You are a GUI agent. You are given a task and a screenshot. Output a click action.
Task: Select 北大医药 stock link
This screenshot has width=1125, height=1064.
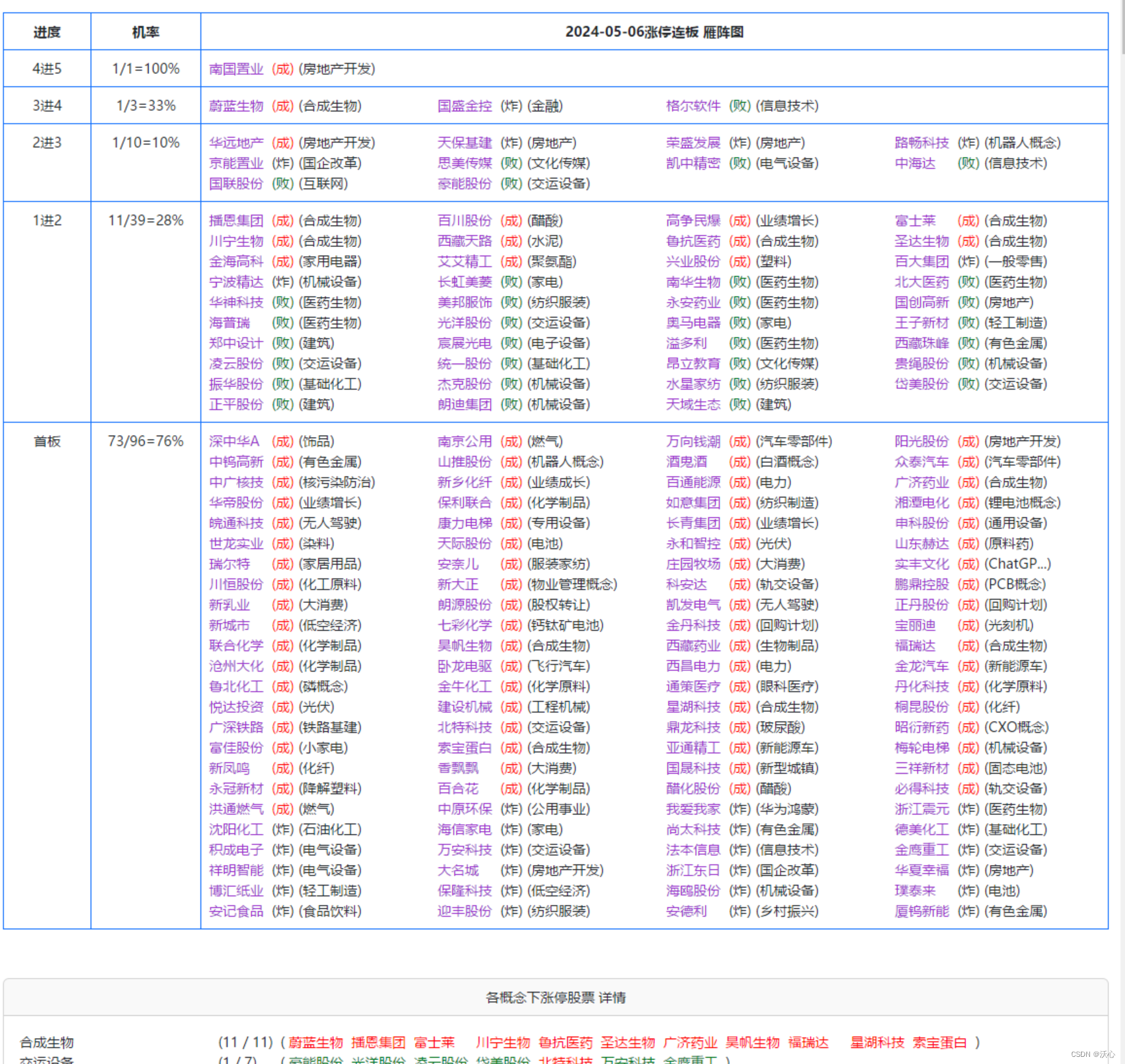[x=921, y=282]
